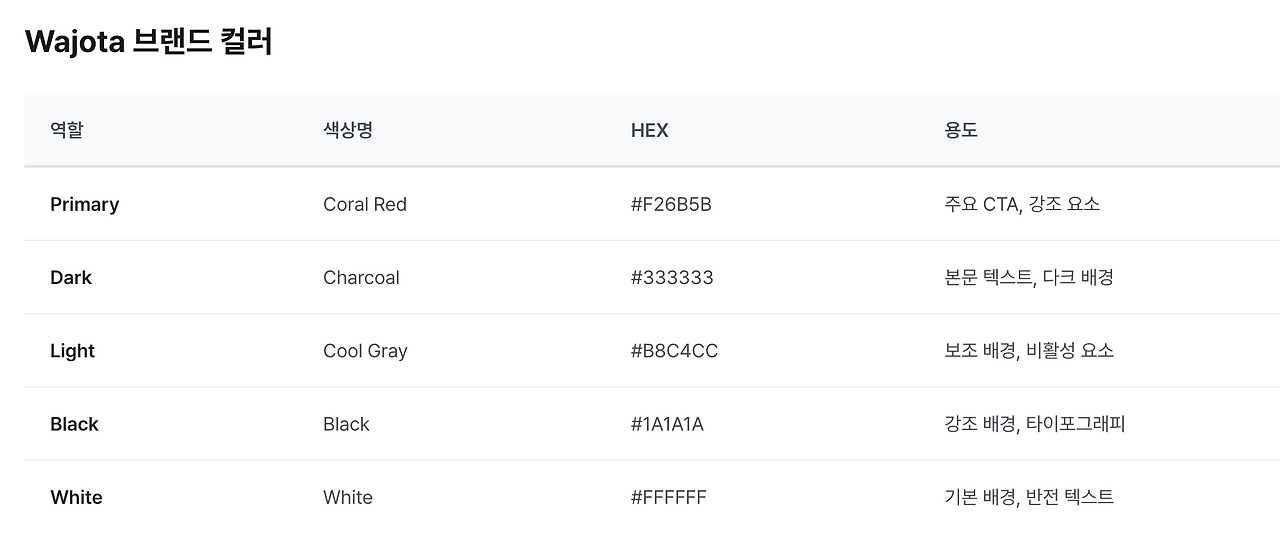This screenshot has width=1280, height=545.
Task: Select the '용도' column header
Action: [x=961, y=130]
